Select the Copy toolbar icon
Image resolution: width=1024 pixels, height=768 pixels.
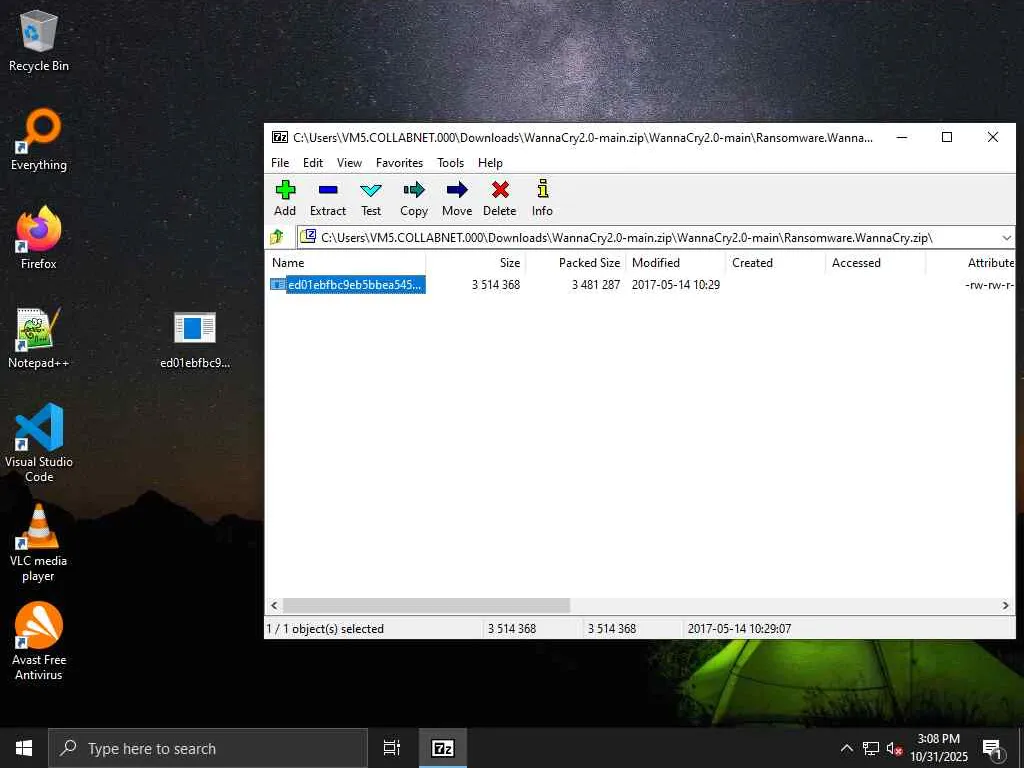coord(414,198)
